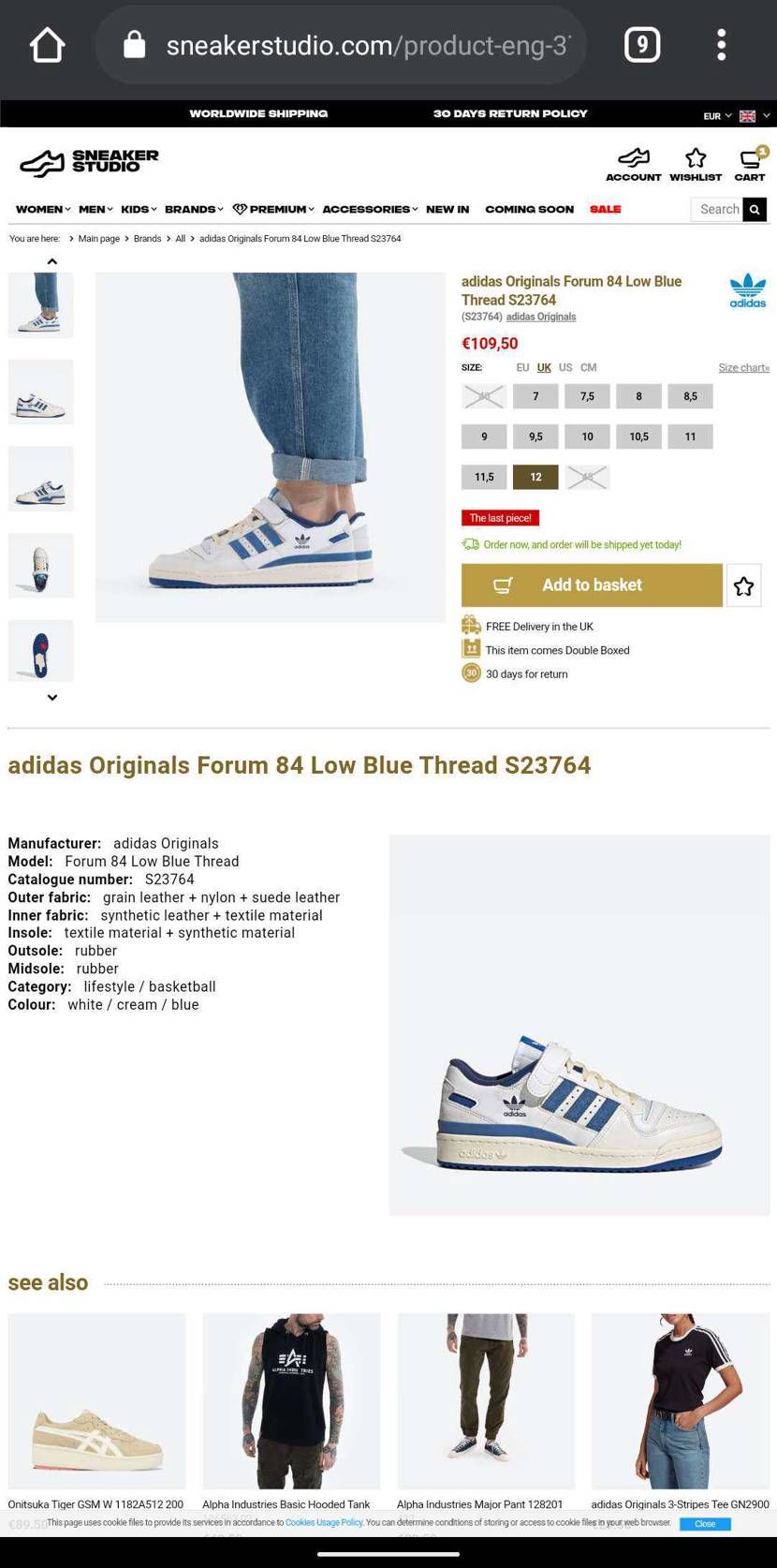Open Onitsuka Tiger GSM product thumbnail
Screen dimensions: 777x1568
pos(97,1401)
